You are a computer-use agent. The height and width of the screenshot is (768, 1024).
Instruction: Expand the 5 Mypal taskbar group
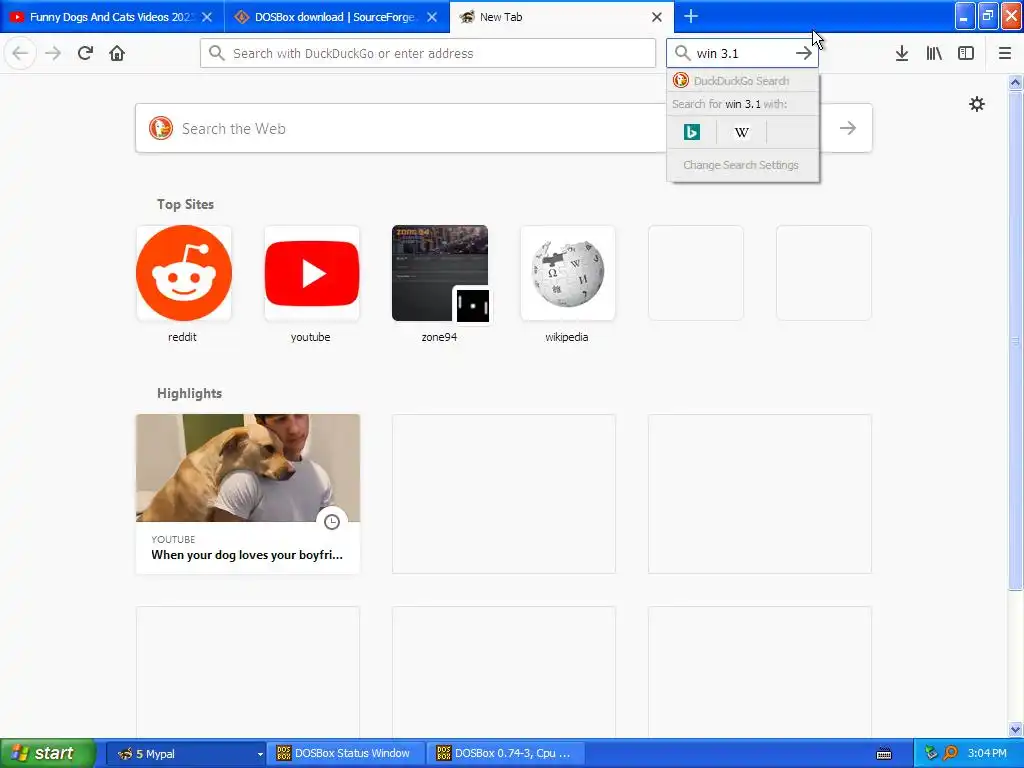tap(185, 753)
